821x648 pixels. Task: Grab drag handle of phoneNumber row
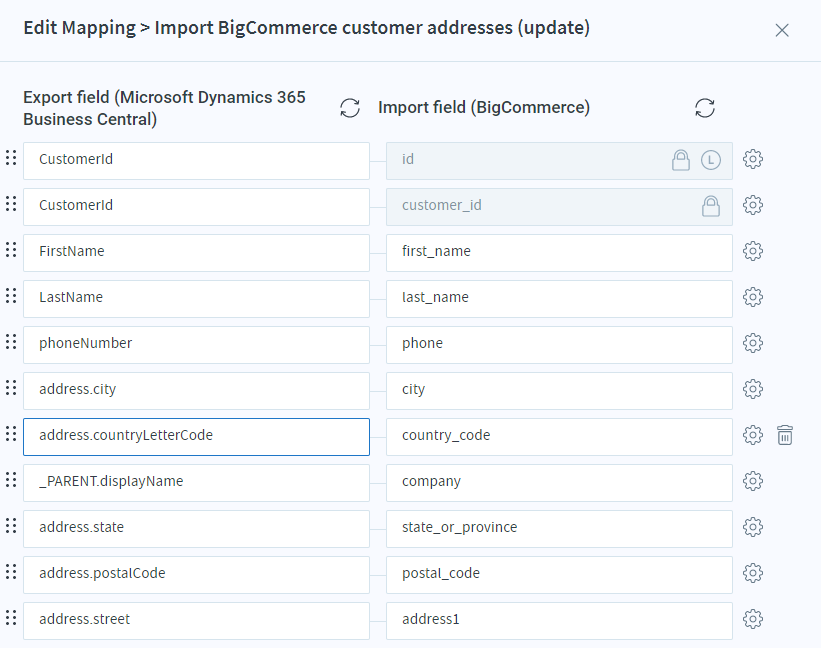coord(11,342)
